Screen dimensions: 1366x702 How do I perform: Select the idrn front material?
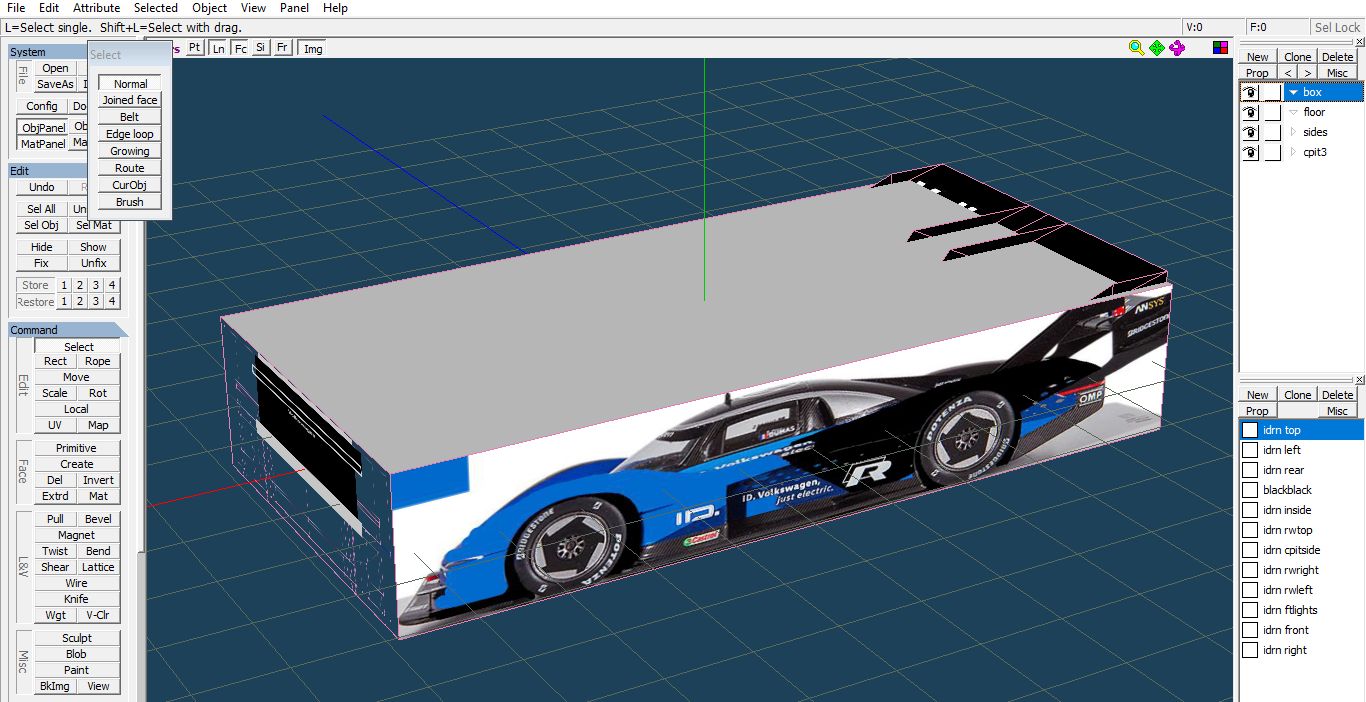1285,630
